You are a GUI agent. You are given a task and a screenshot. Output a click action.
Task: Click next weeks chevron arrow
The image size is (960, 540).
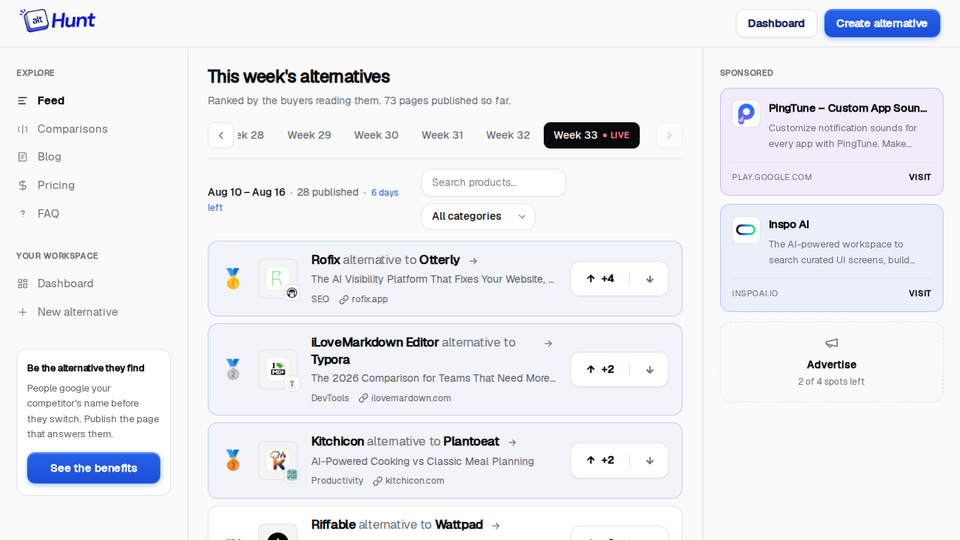(x=669, y=135)
